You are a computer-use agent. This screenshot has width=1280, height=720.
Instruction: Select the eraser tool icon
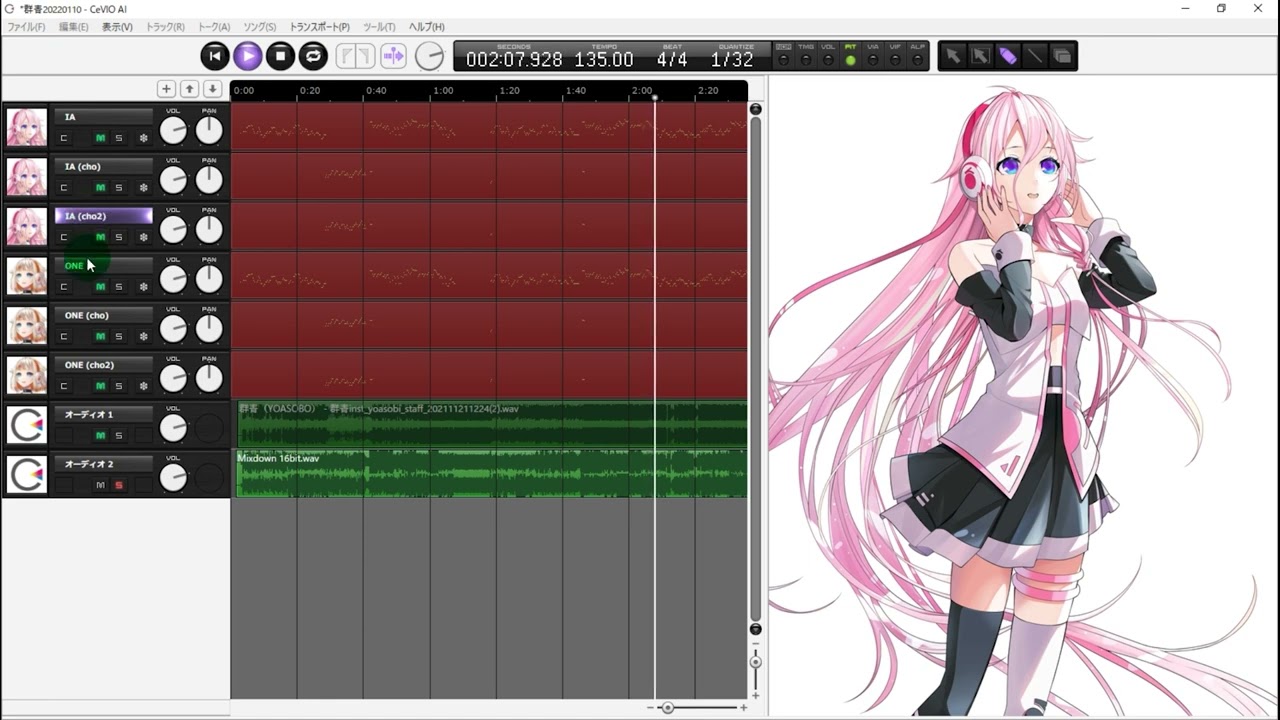pyautogui.click(x=1062, y=57)
